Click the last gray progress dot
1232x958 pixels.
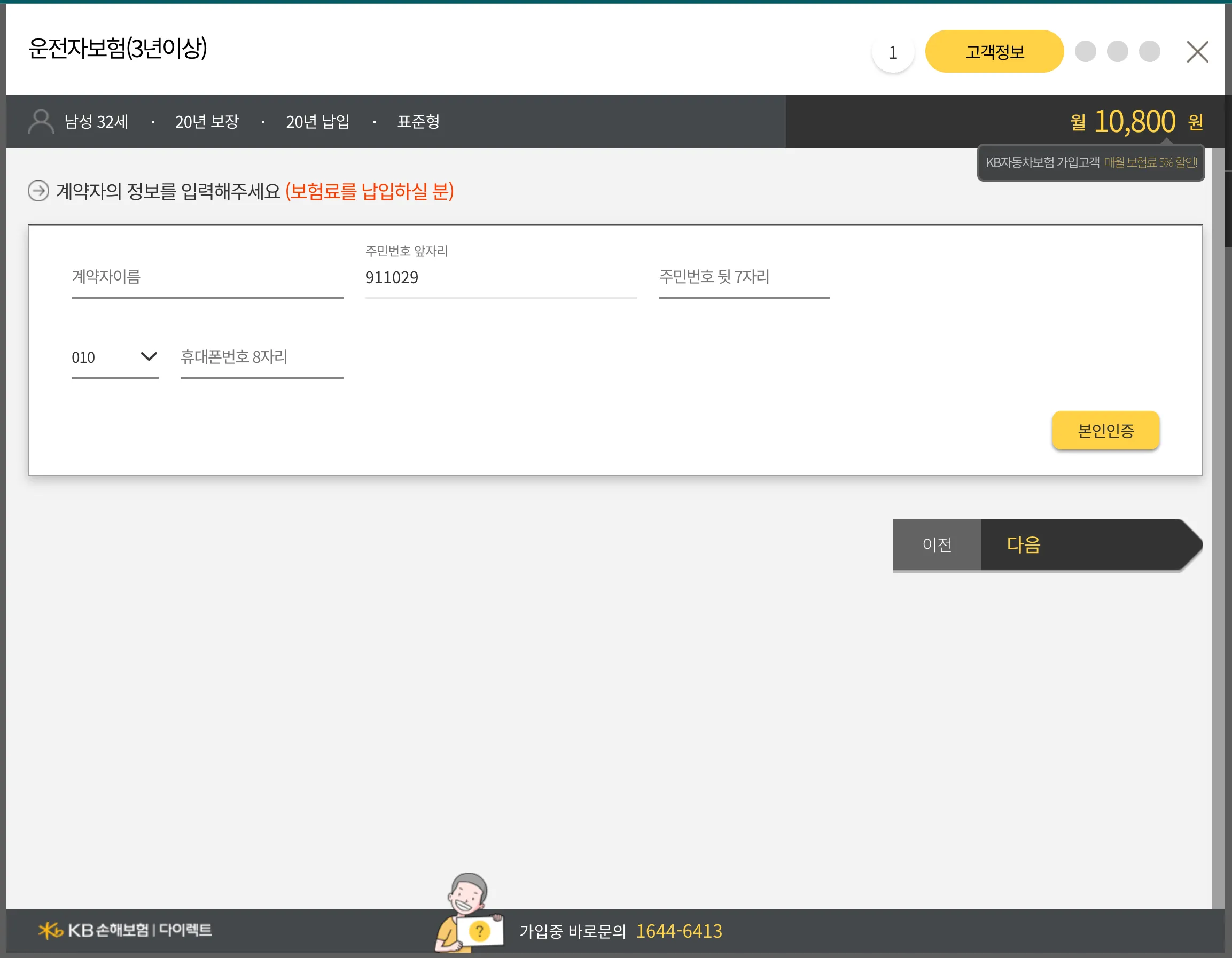click(x=1149, y=51)
